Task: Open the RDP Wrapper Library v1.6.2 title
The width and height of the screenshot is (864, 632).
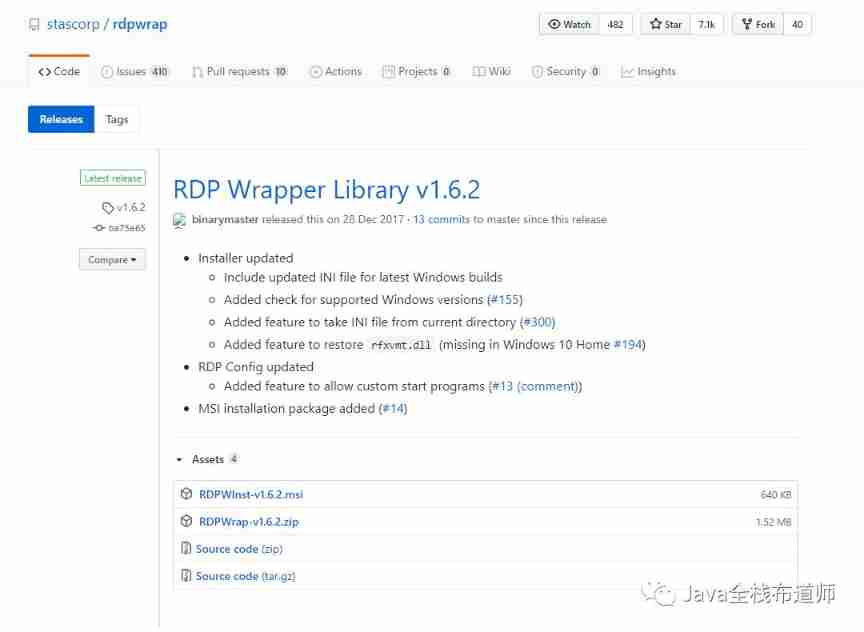Action: pos(327,190)
